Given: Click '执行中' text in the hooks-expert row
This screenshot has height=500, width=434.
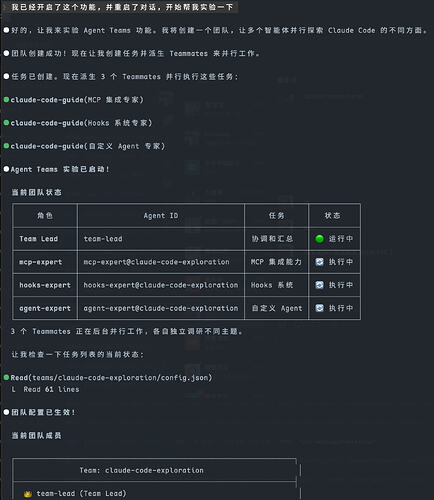Looking at the screenshot, I should [341, 285].
